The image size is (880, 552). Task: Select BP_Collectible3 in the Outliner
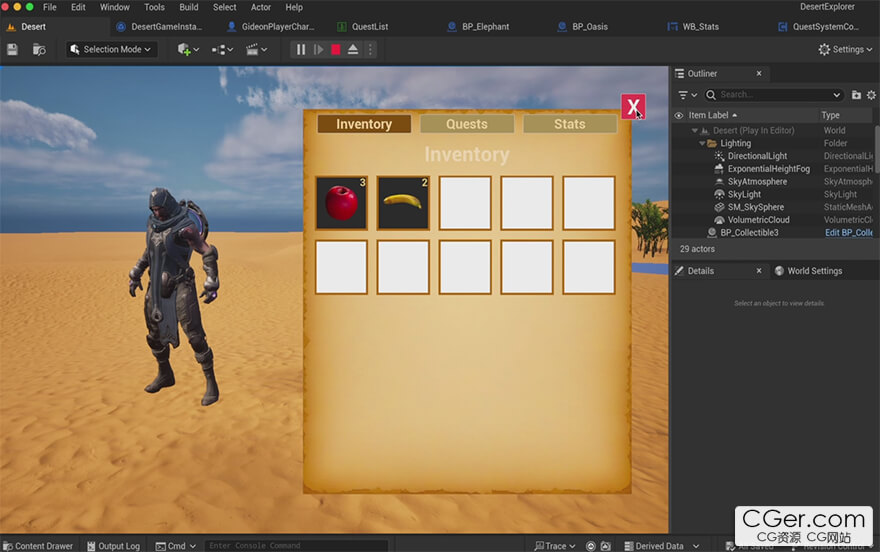tap(749, 232)
